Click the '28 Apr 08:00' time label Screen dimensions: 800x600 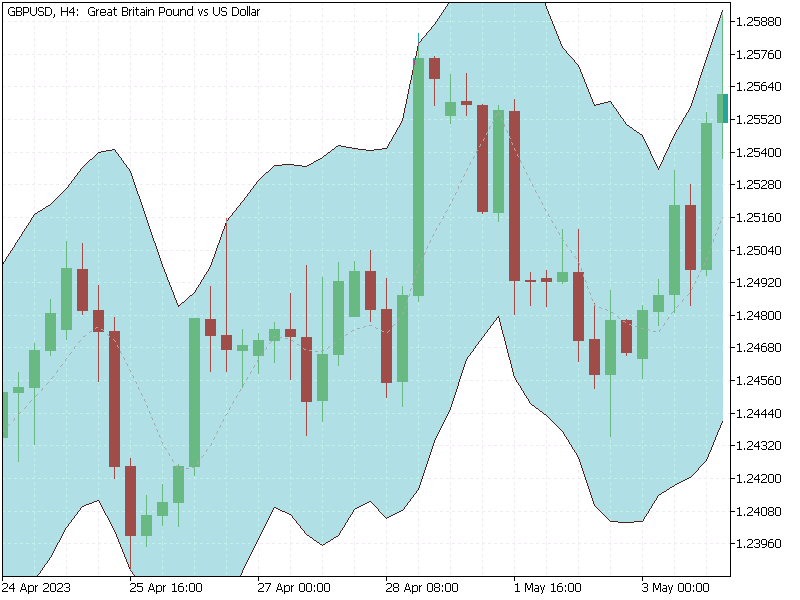pos(422,588)
